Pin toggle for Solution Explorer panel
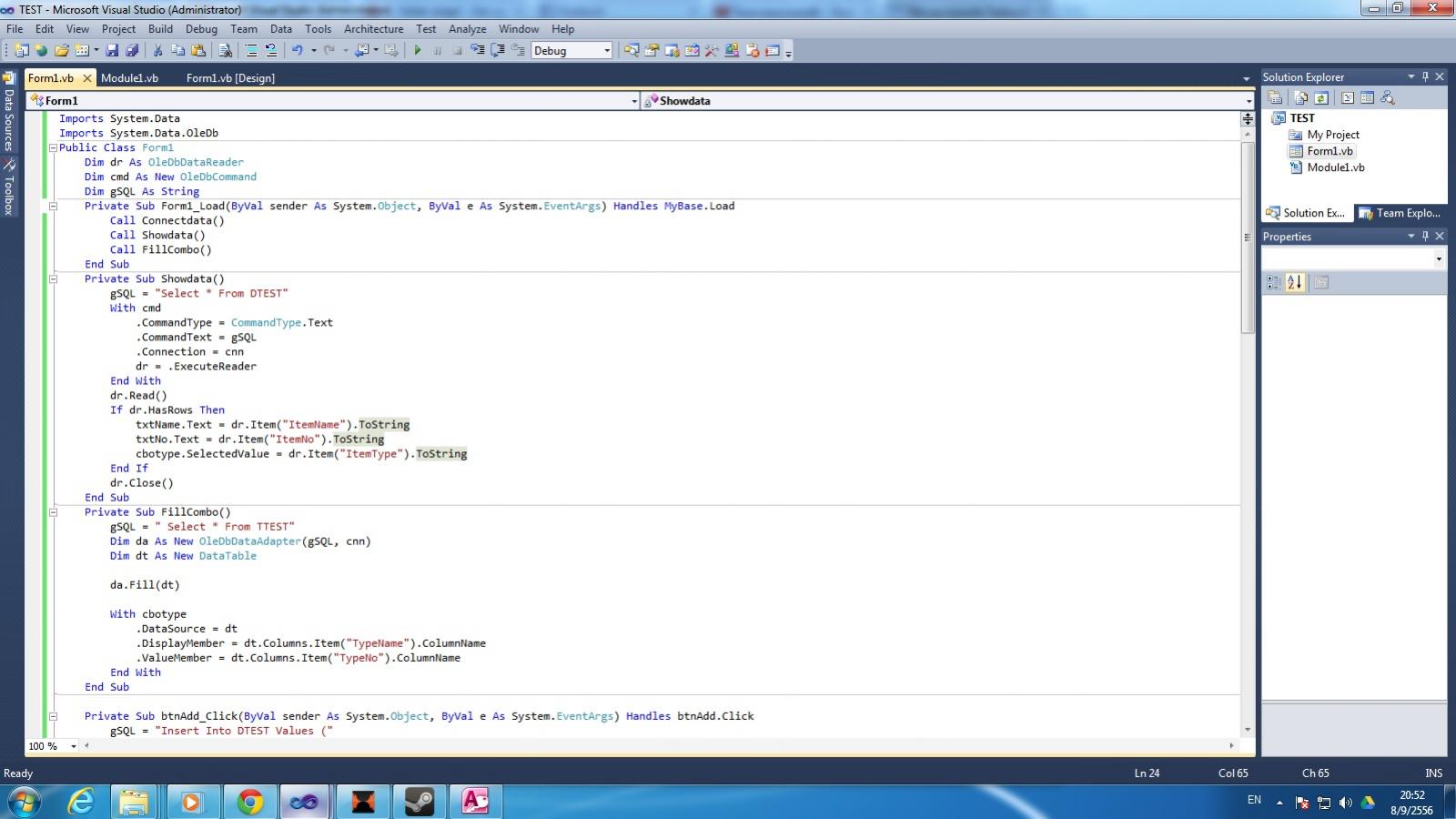Viewport: 1456px width, 819px height. [x=1426, y=77]
